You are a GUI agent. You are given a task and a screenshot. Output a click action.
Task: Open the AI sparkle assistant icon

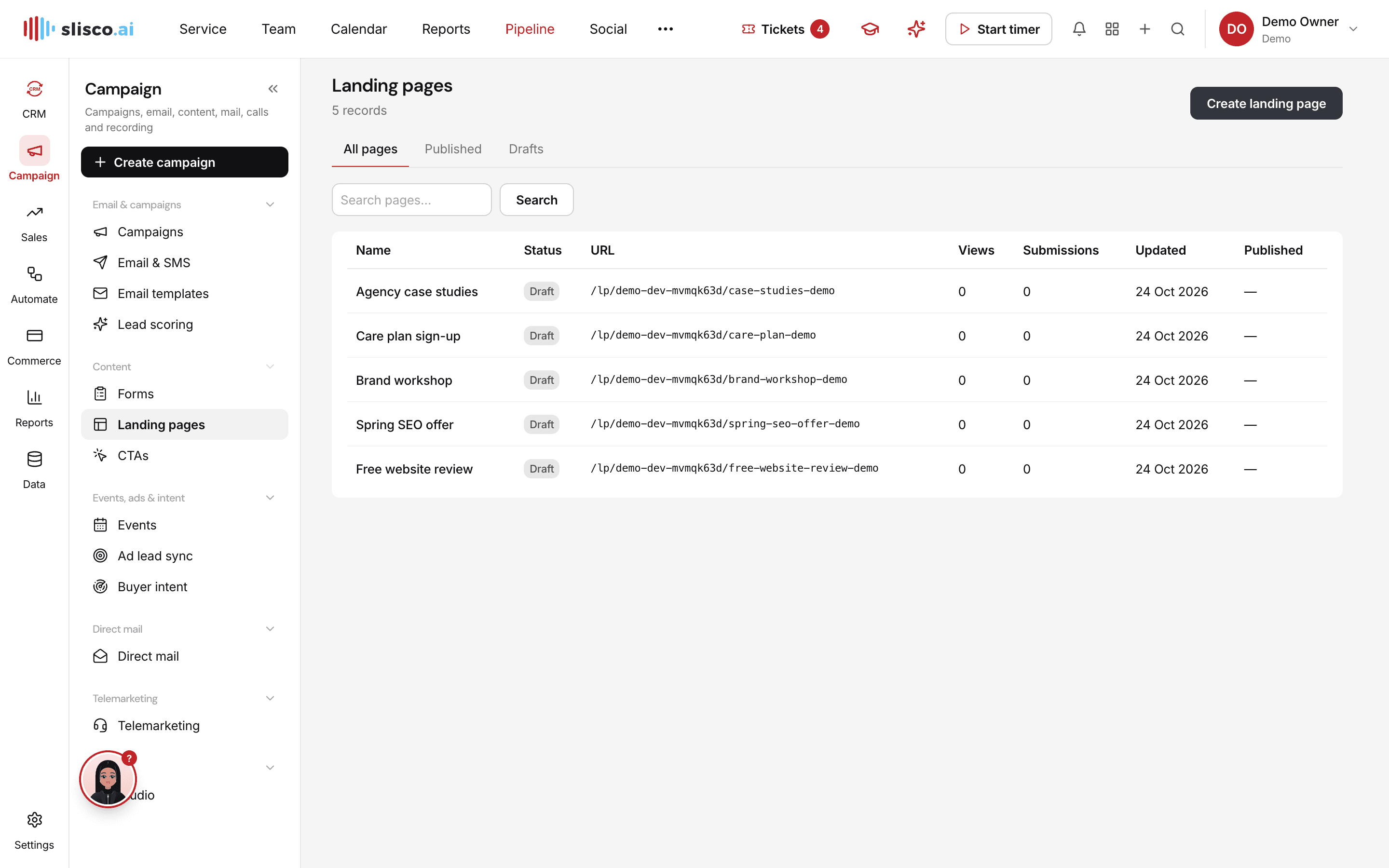[x=916, y=29]
